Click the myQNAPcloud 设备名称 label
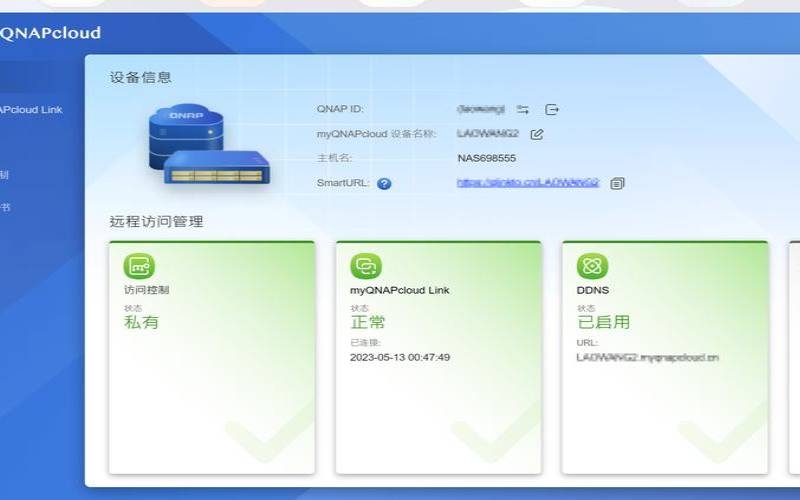Image resolution: width=800 pixels, height=500 pixels. 377,134
